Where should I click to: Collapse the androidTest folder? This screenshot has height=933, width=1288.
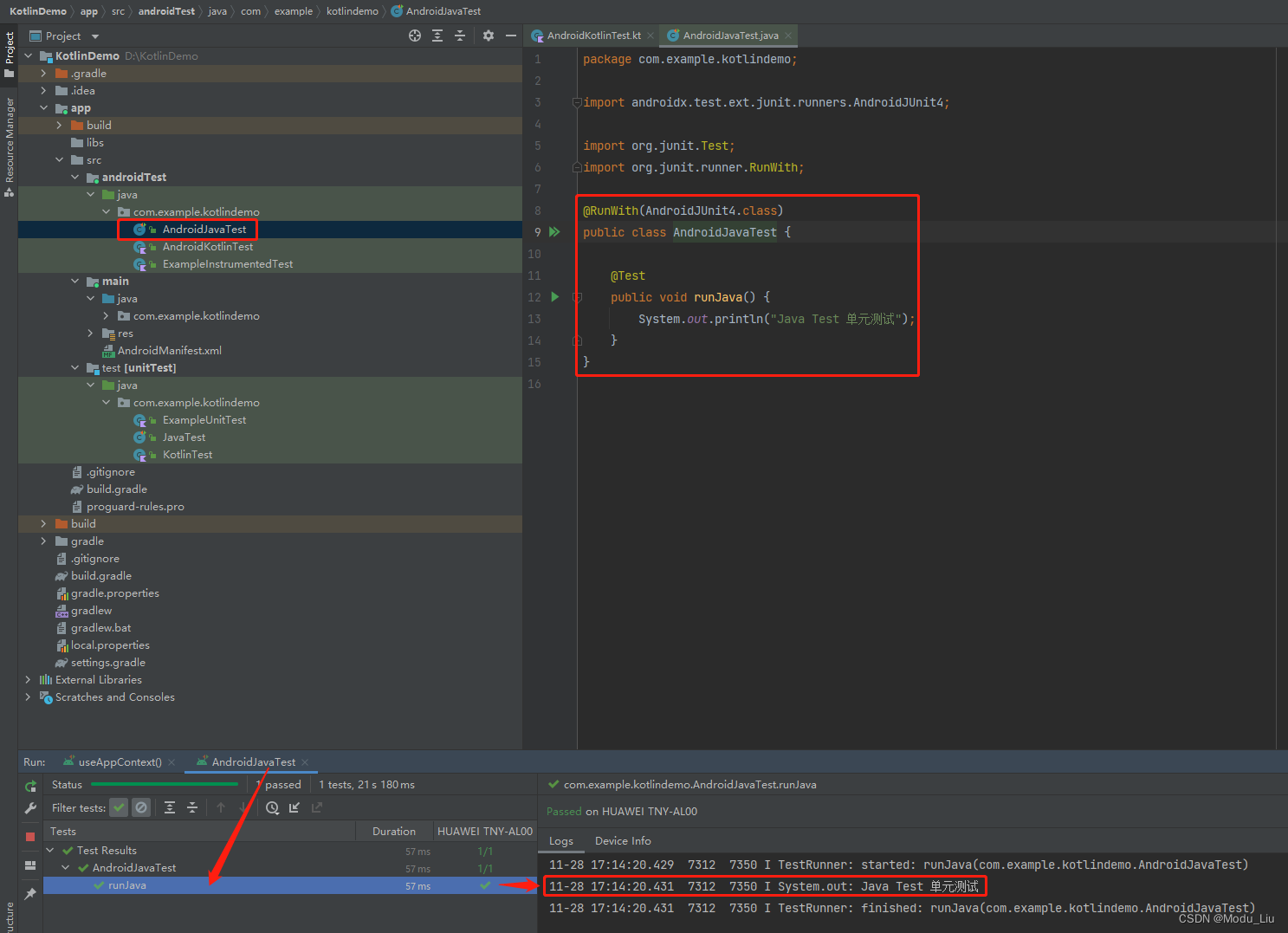pos(75,178)
